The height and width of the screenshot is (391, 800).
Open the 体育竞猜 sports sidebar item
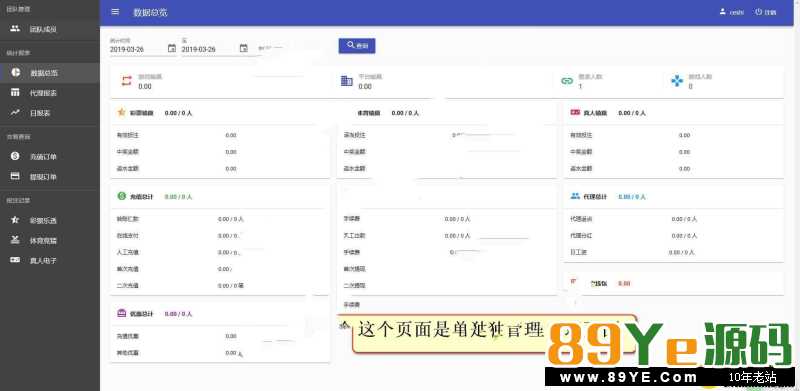[x=49, y=240]
